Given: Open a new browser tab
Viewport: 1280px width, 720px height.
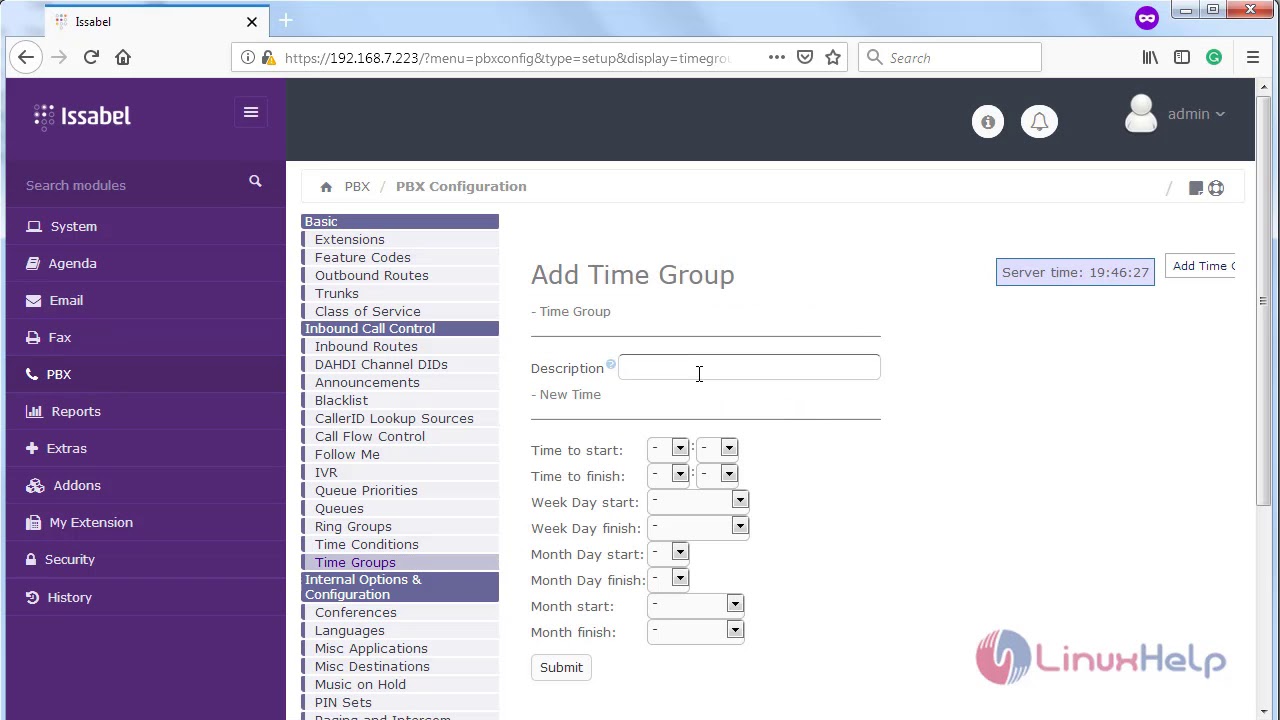Looking at the screenshot, I should 285,20.
